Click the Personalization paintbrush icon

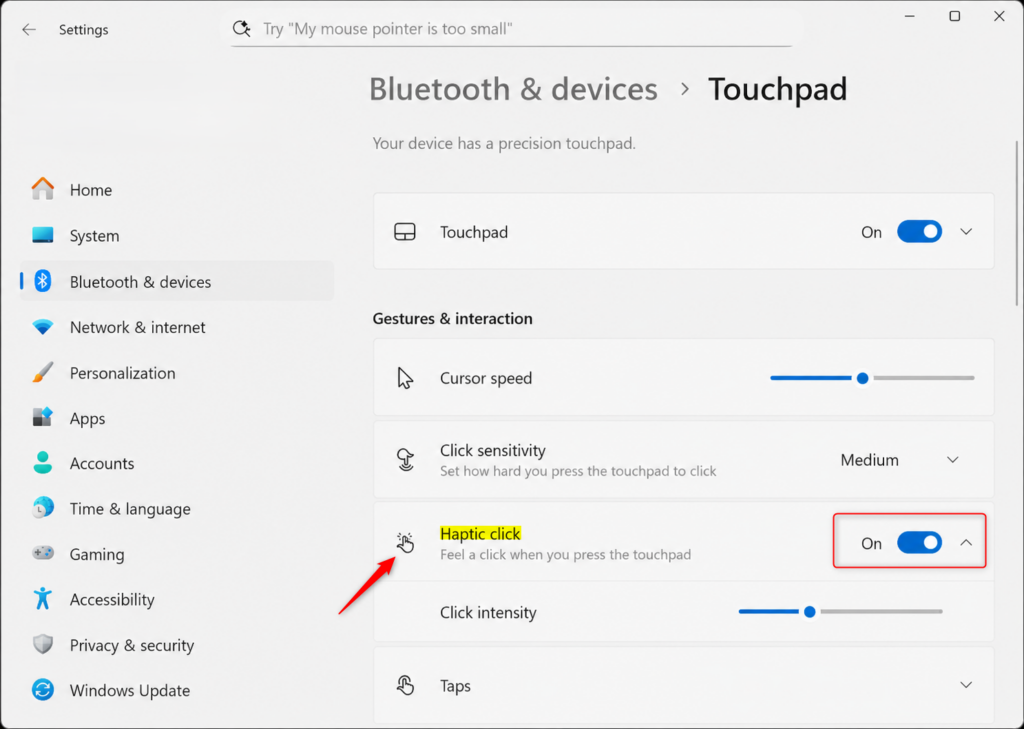tap(42, 372)
